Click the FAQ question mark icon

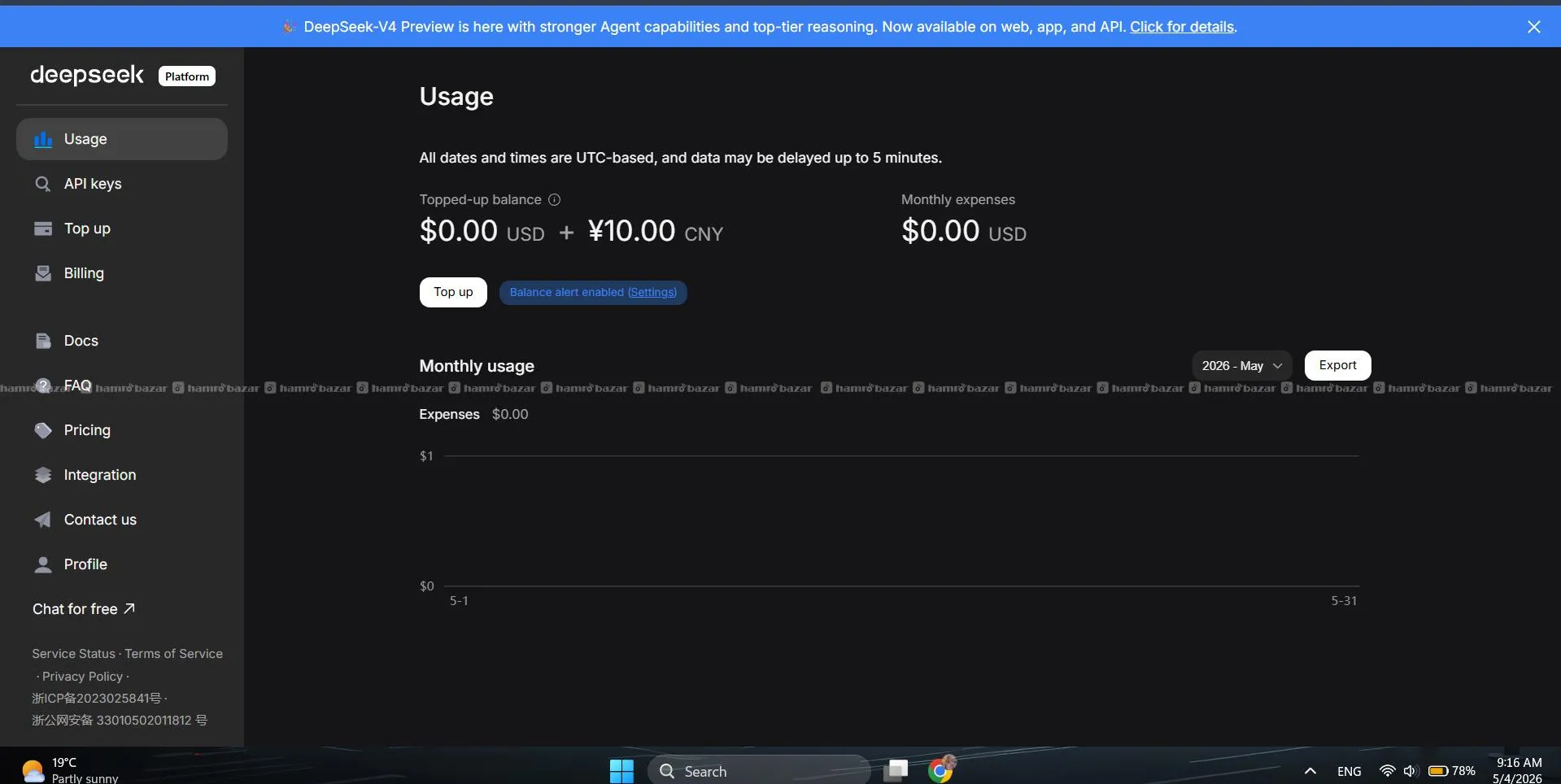tap(43, 385)
